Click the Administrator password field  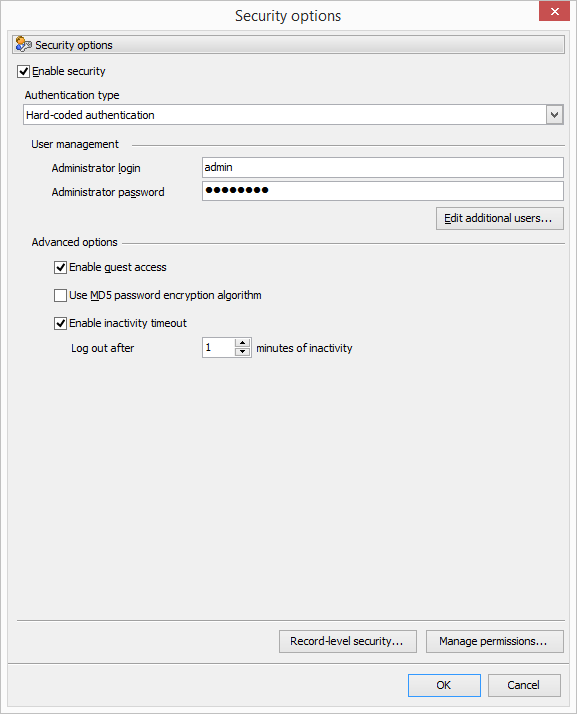pyautogui.click(x=383, y=191)
